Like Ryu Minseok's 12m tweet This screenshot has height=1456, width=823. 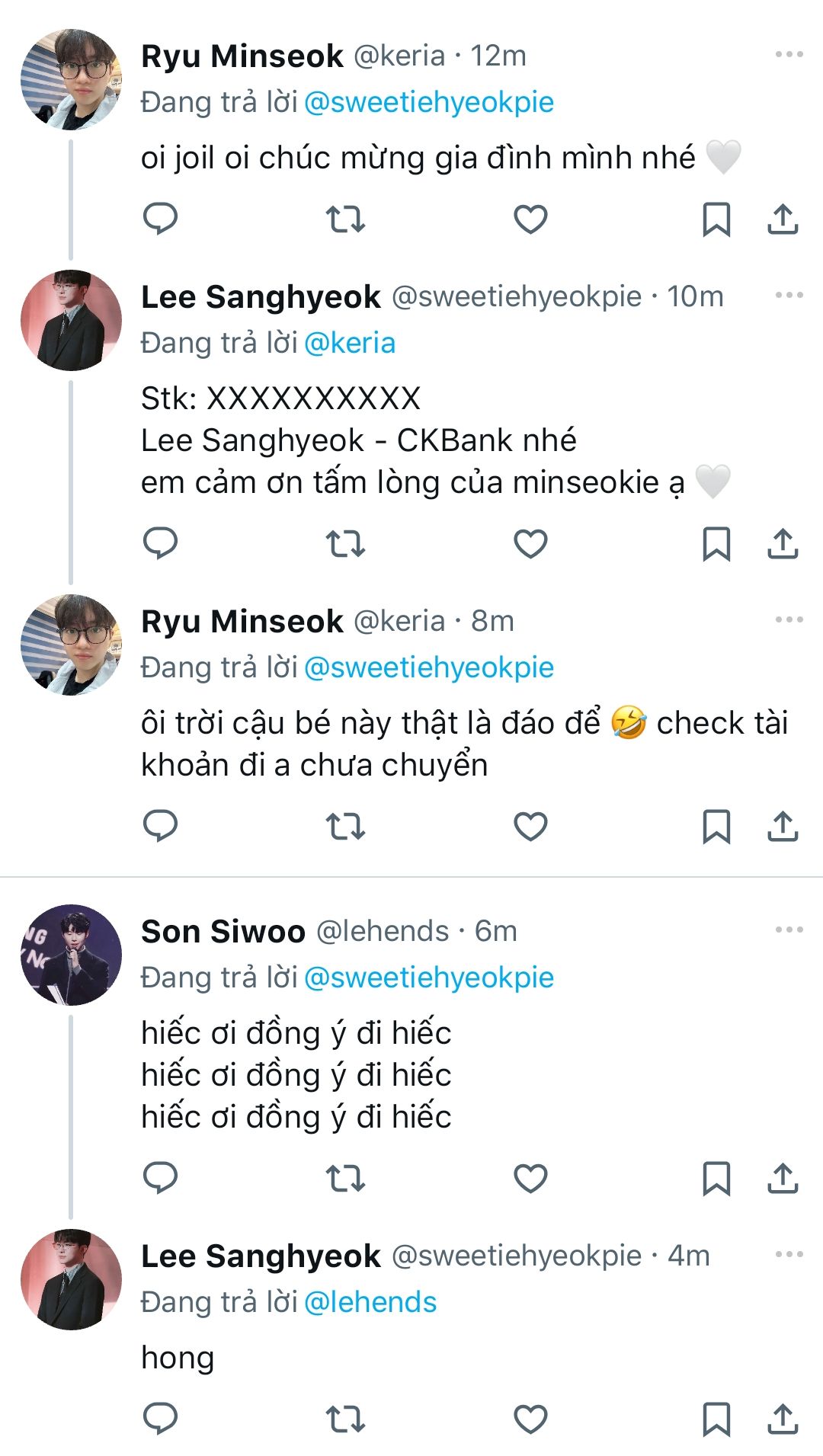(530, 219)
